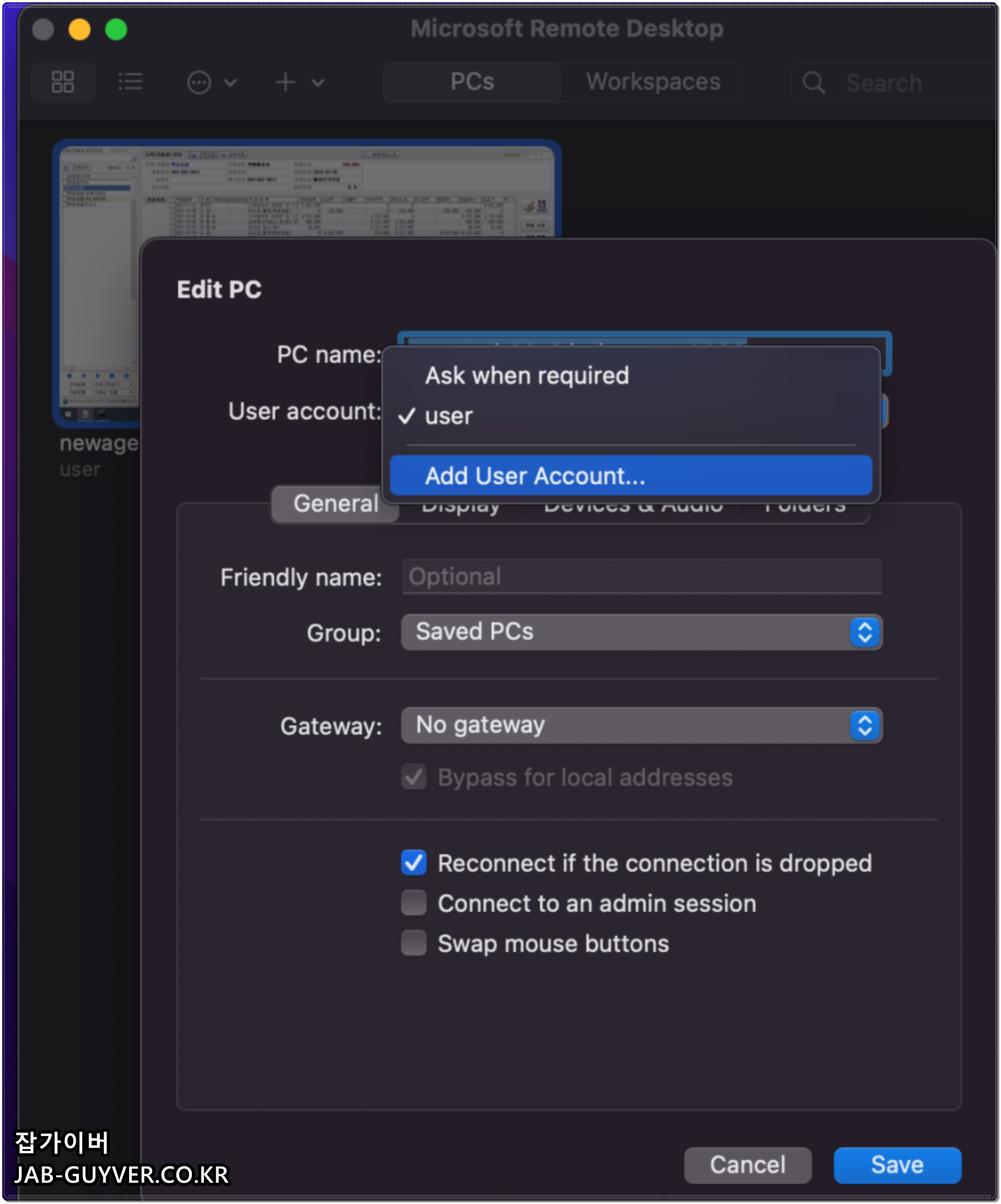
Task: Uncheck 'Reconnect if the connection is dropped'
Action: 413,863
